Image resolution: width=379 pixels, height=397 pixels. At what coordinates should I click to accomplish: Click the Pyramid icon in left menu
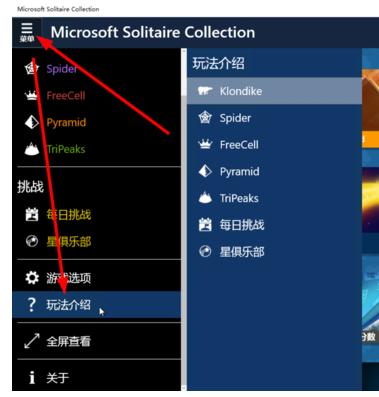coord(32,122)
